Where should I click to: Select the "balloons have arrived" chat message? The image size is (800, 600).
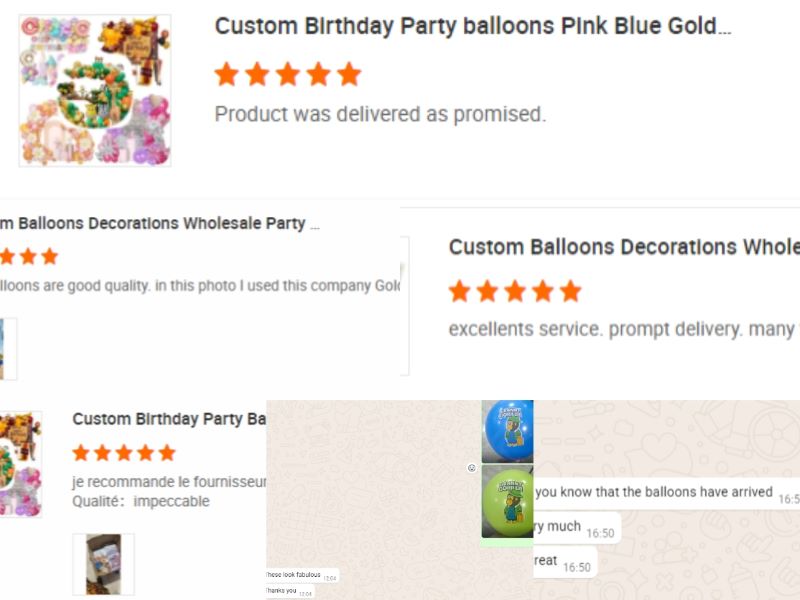click(x=654, y=492)
